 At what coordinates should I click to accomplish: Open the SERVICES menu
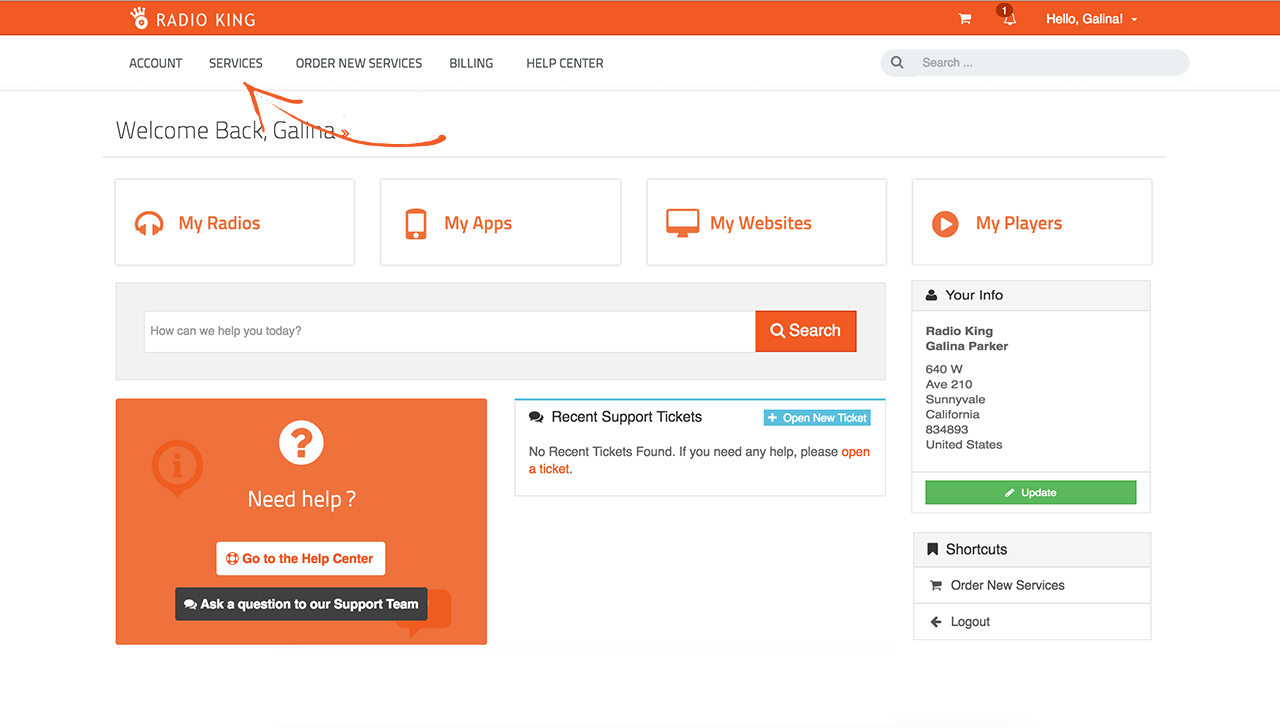coord(236,63)
